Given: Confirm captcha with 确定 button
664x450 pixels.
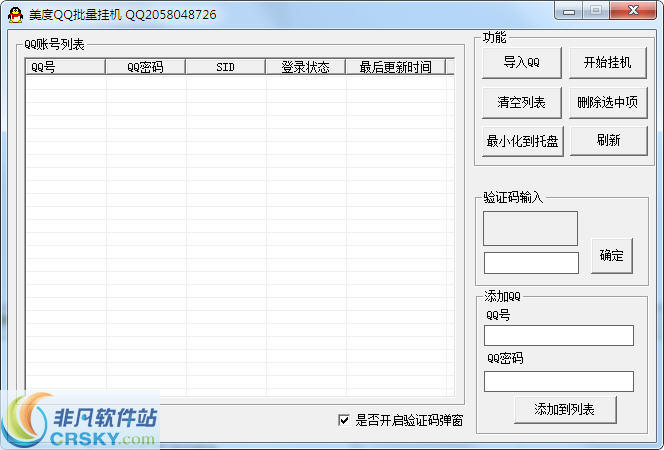Looking at the screenshot, I should click(x=611, y=256).
